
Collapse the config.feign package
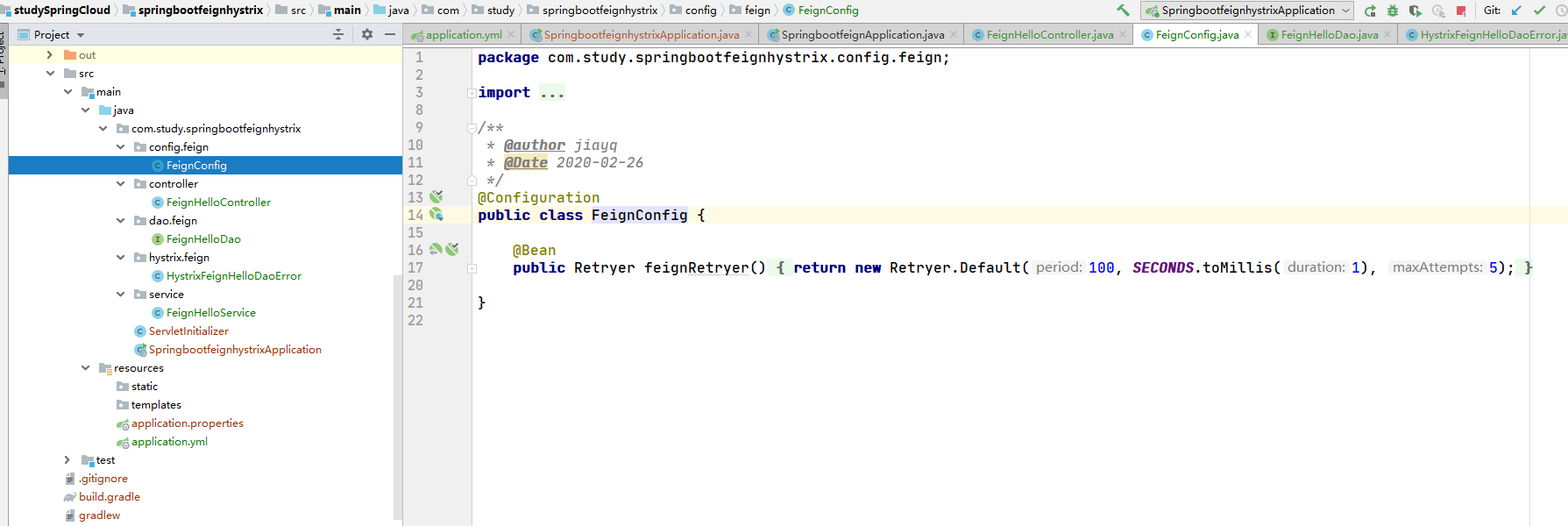tap(120, 146)
